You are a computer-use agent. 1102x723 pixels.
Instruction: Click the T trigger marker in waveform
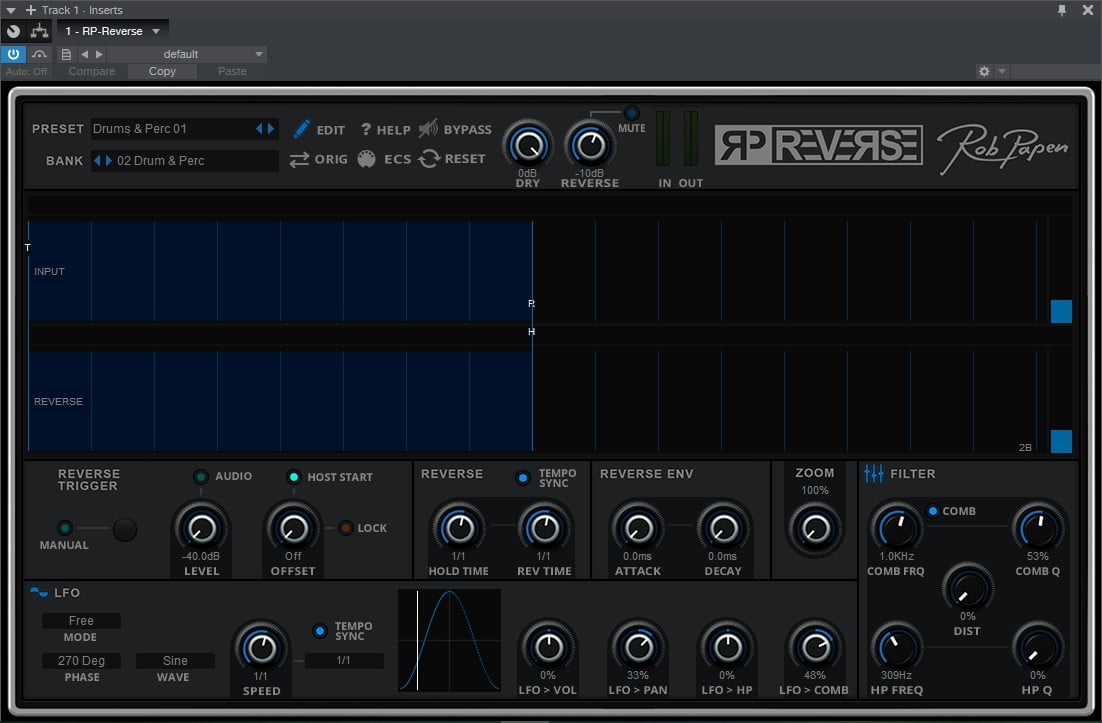27,247
